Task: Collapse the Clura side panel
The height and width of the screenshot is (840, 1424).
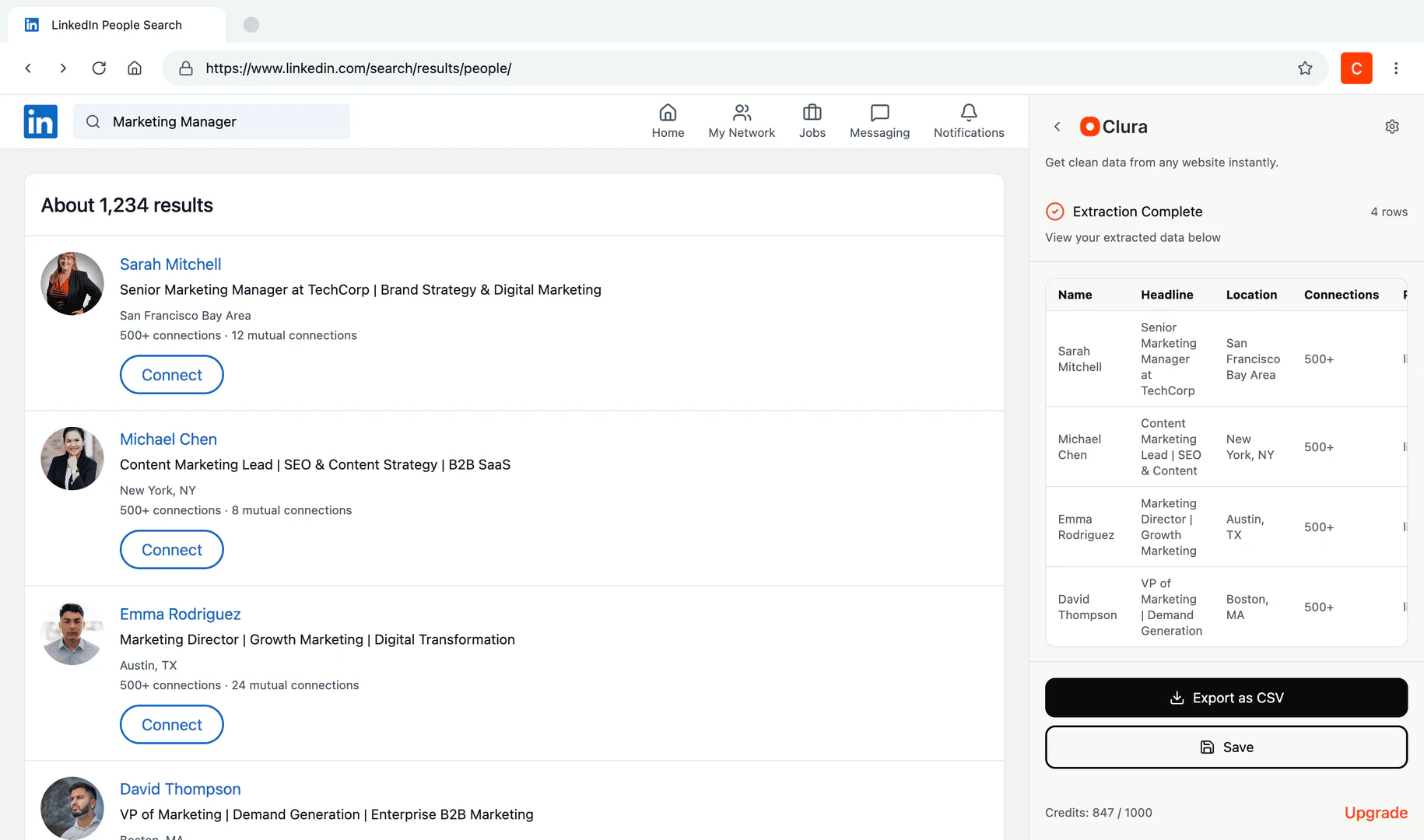Action: click(x=1057, y=126)
